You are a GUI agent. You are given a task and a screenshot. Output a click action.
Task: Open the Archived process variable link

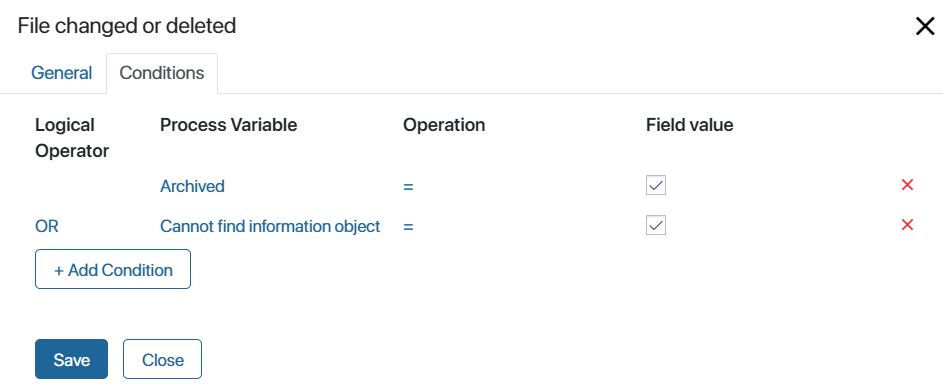click(192, 186)
